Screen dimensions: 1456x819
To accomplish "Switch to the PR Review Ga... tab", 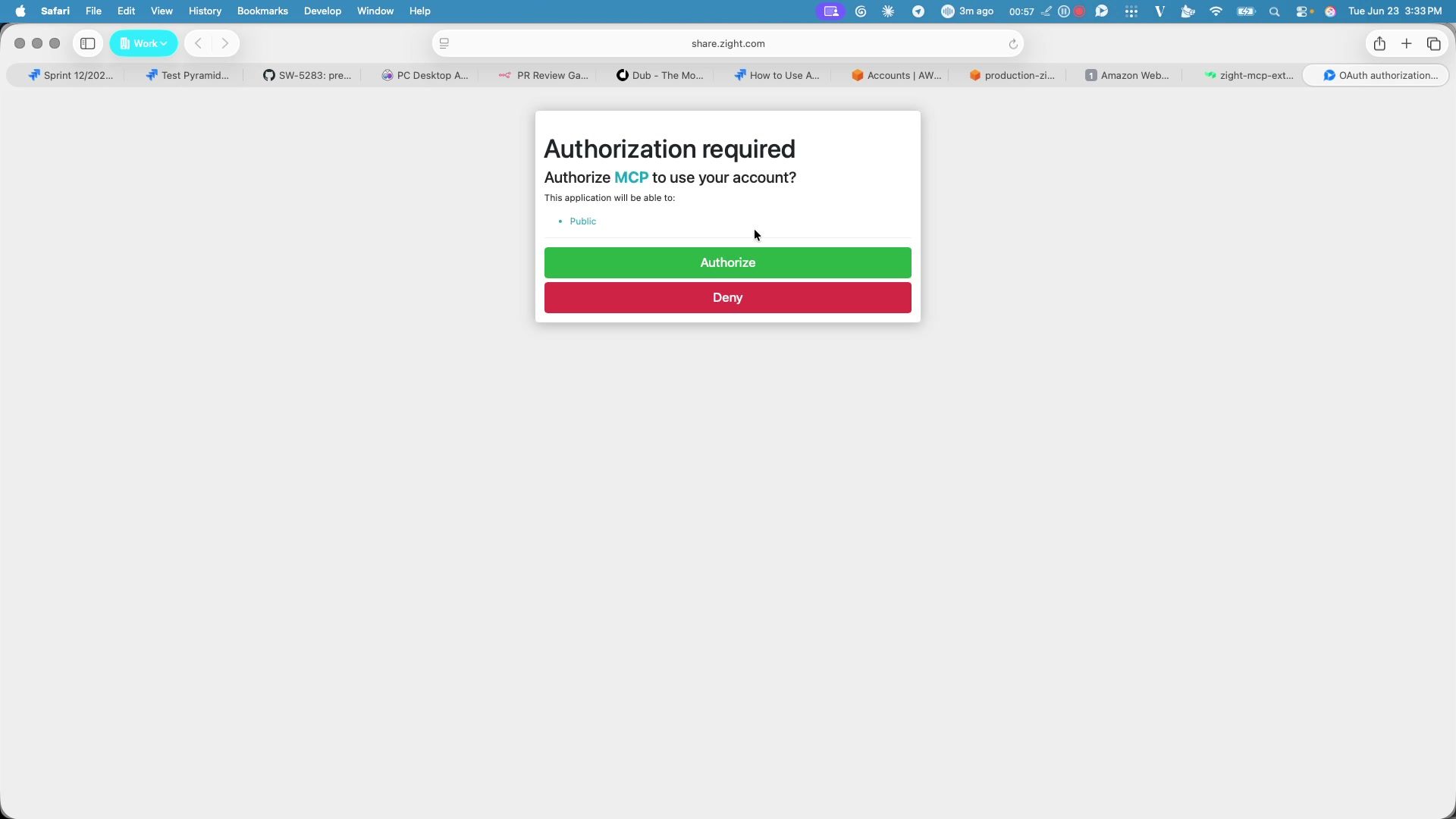I will (543, 75).
